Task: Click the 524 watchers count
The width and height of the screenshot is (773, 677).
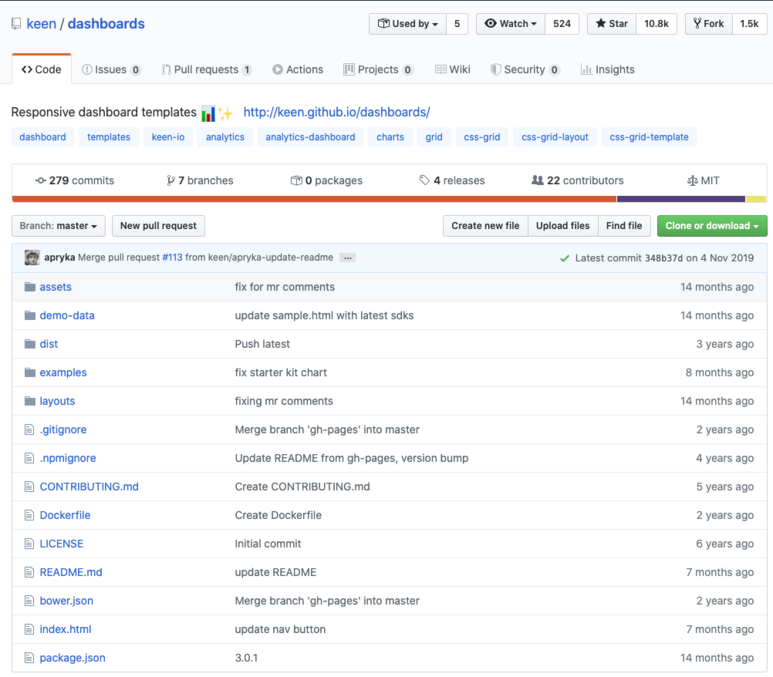Action: click(562, 24)
